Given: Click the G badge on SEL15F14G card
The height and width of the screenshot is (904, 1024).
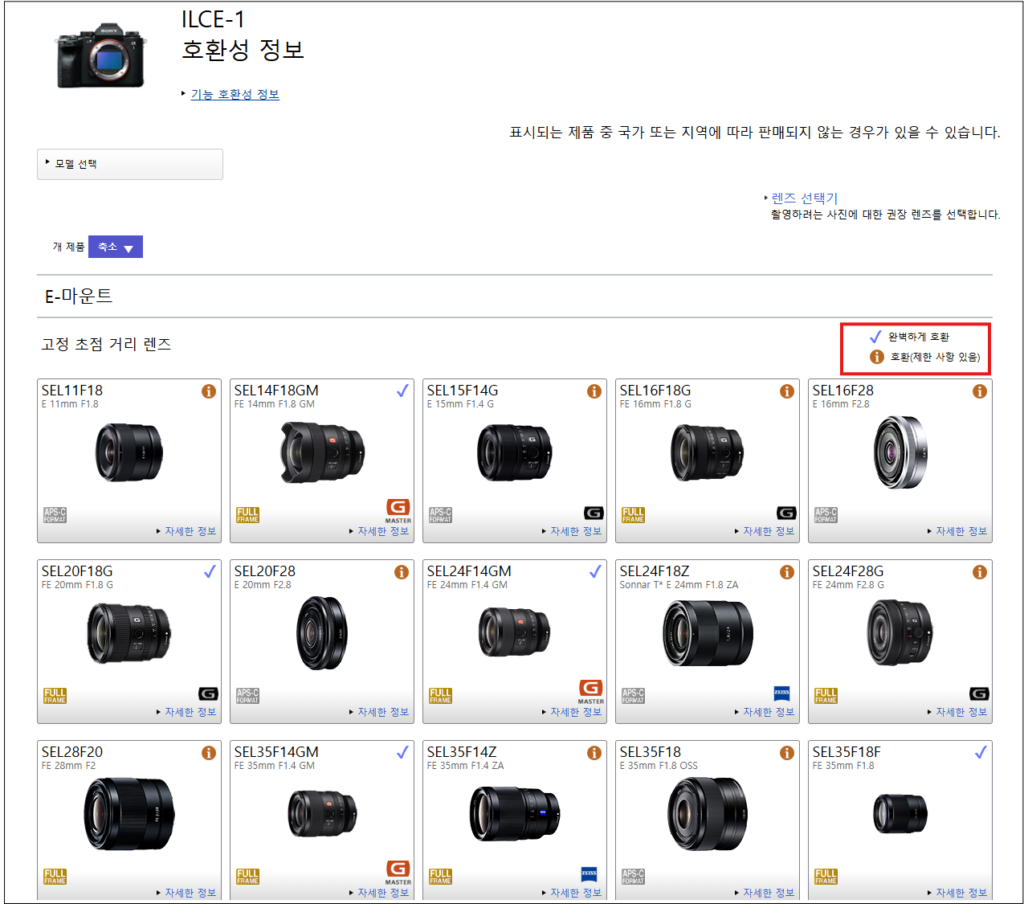Looking at the screenshot, I should pyautogui.click(x=594, y=513).
